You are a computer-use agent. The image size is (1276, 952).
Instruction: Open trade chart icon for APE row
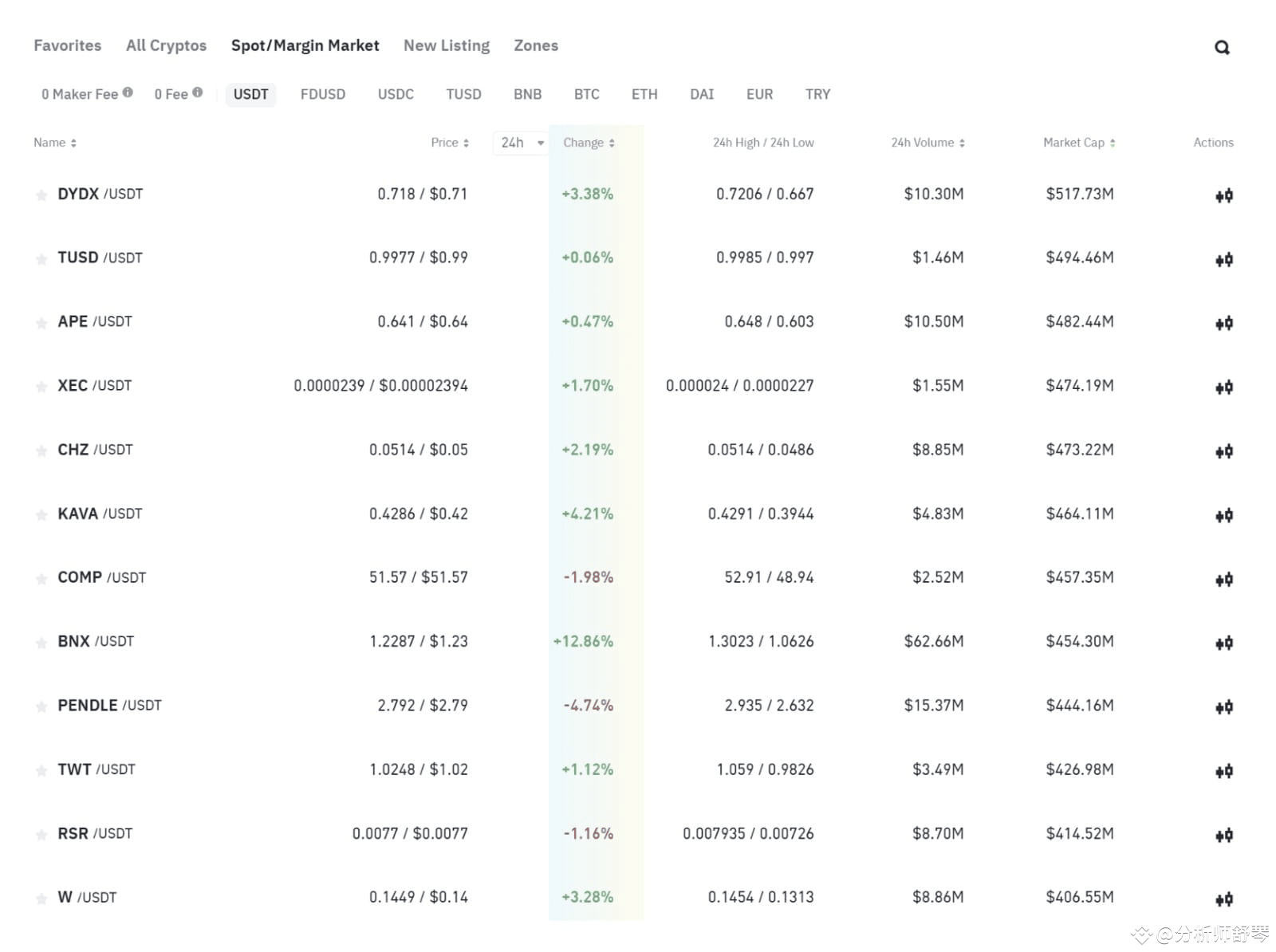[x=1224, y=323]
